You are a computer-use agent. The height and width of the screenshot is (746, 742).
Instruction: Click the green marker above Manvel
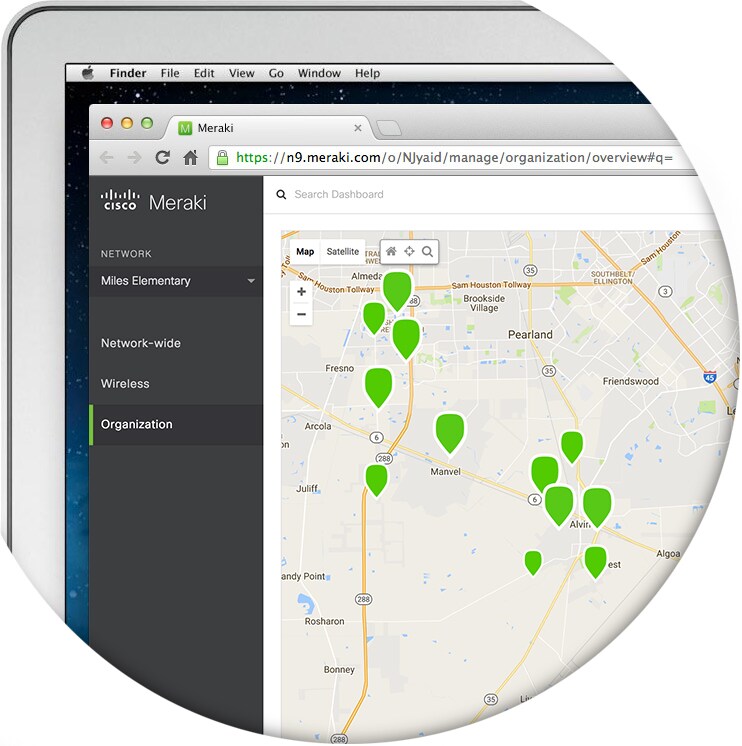click(450, 433)
